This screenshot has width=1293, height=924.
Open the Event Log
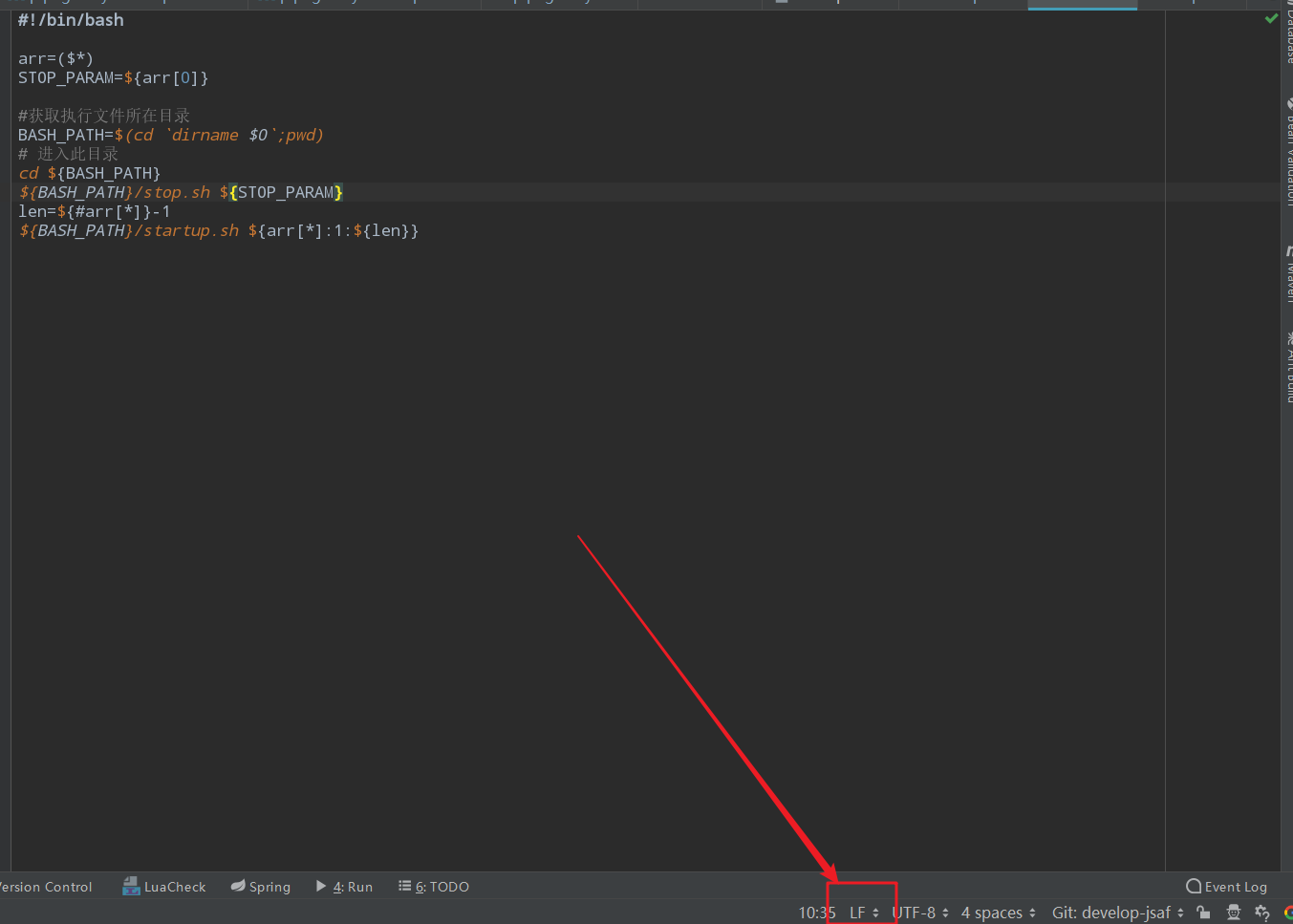[1226, 886]
